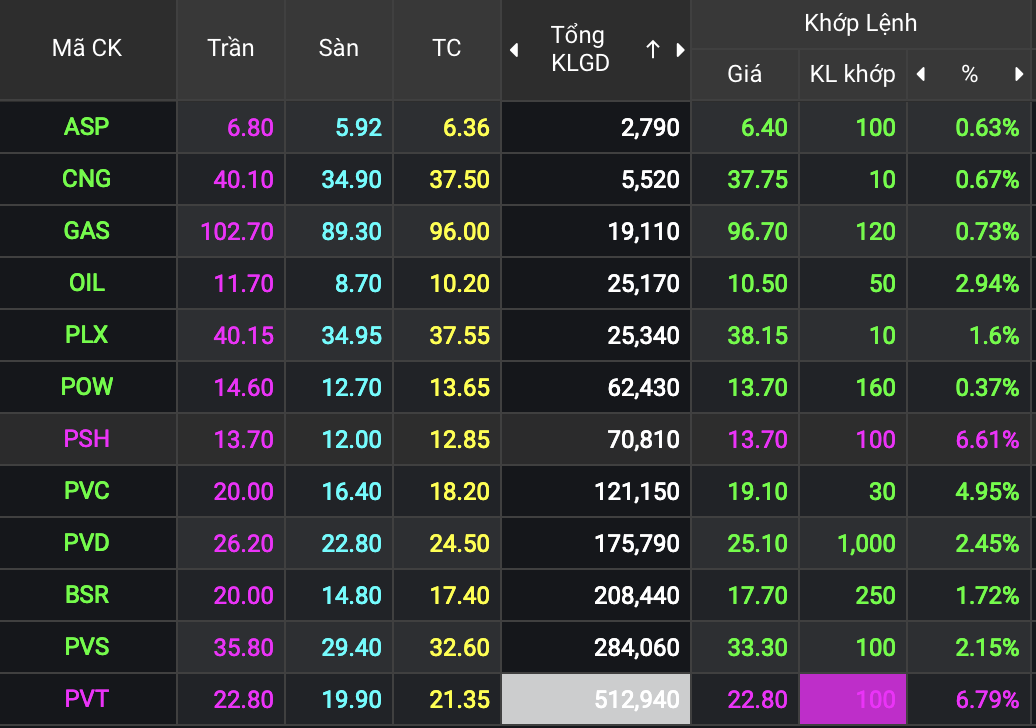Open the BSR stock symbol
The height and width of the screenshot is (728, 1036).
[87, 595]
